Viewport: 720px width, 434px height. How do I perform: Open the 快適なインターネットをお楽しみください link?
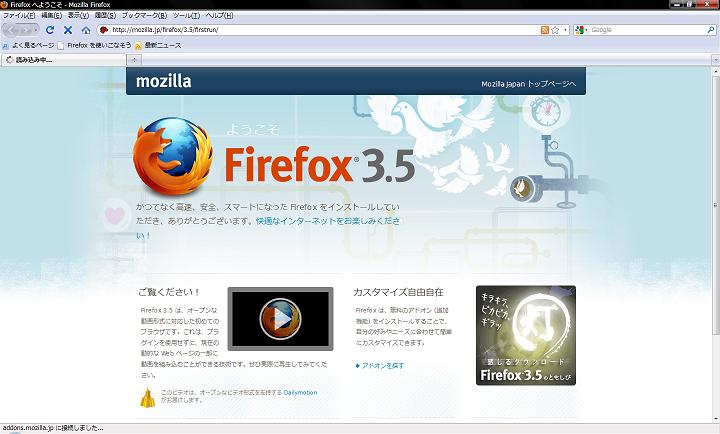(328, 221)
